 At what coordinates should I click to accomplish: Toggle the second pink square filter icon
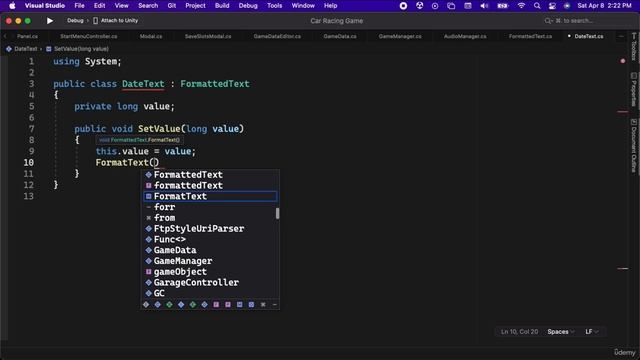pyautogui.click(x=228, y=304)
